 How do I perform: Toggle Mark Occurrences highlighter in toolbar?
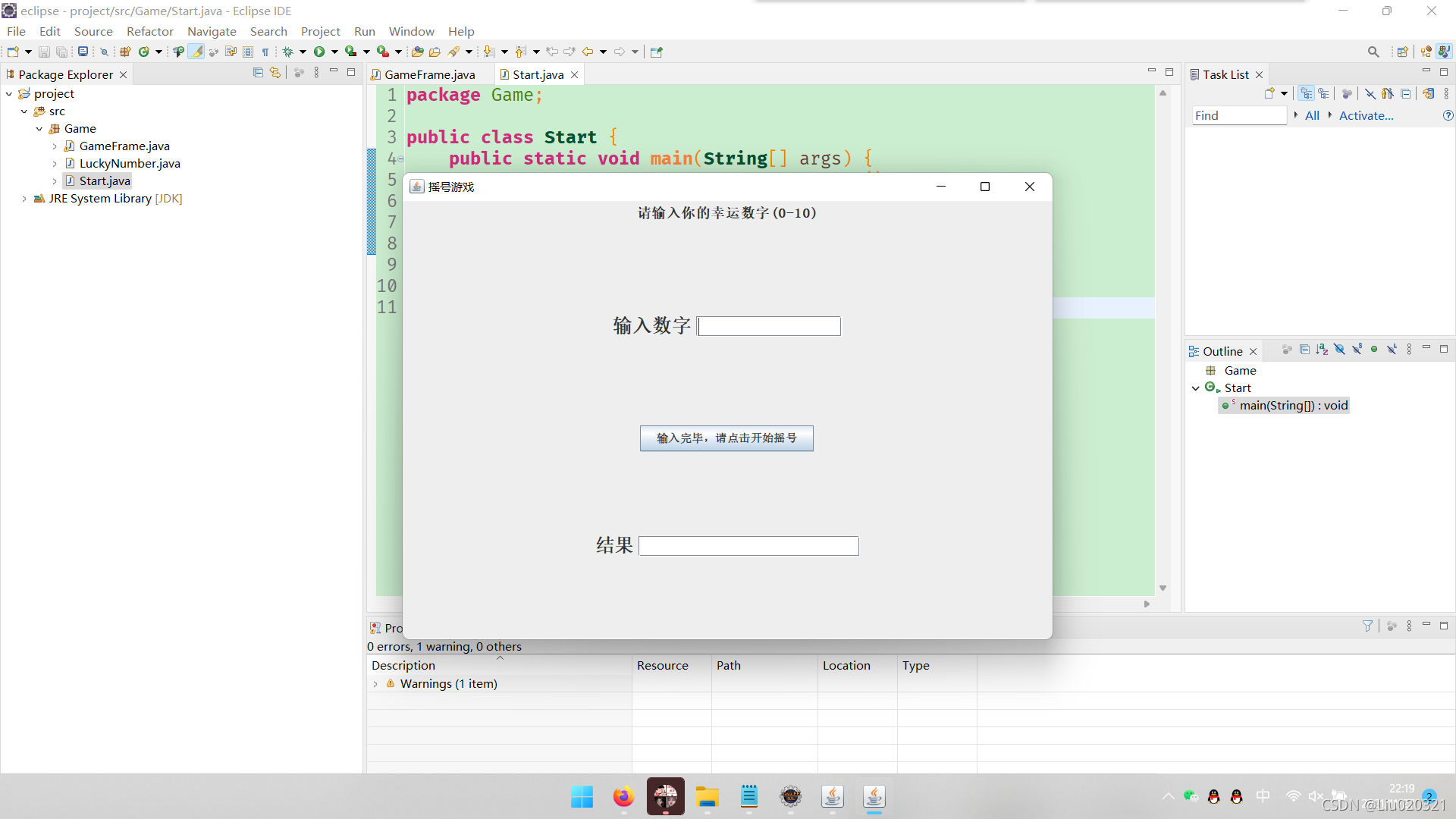tap(196, 52)
